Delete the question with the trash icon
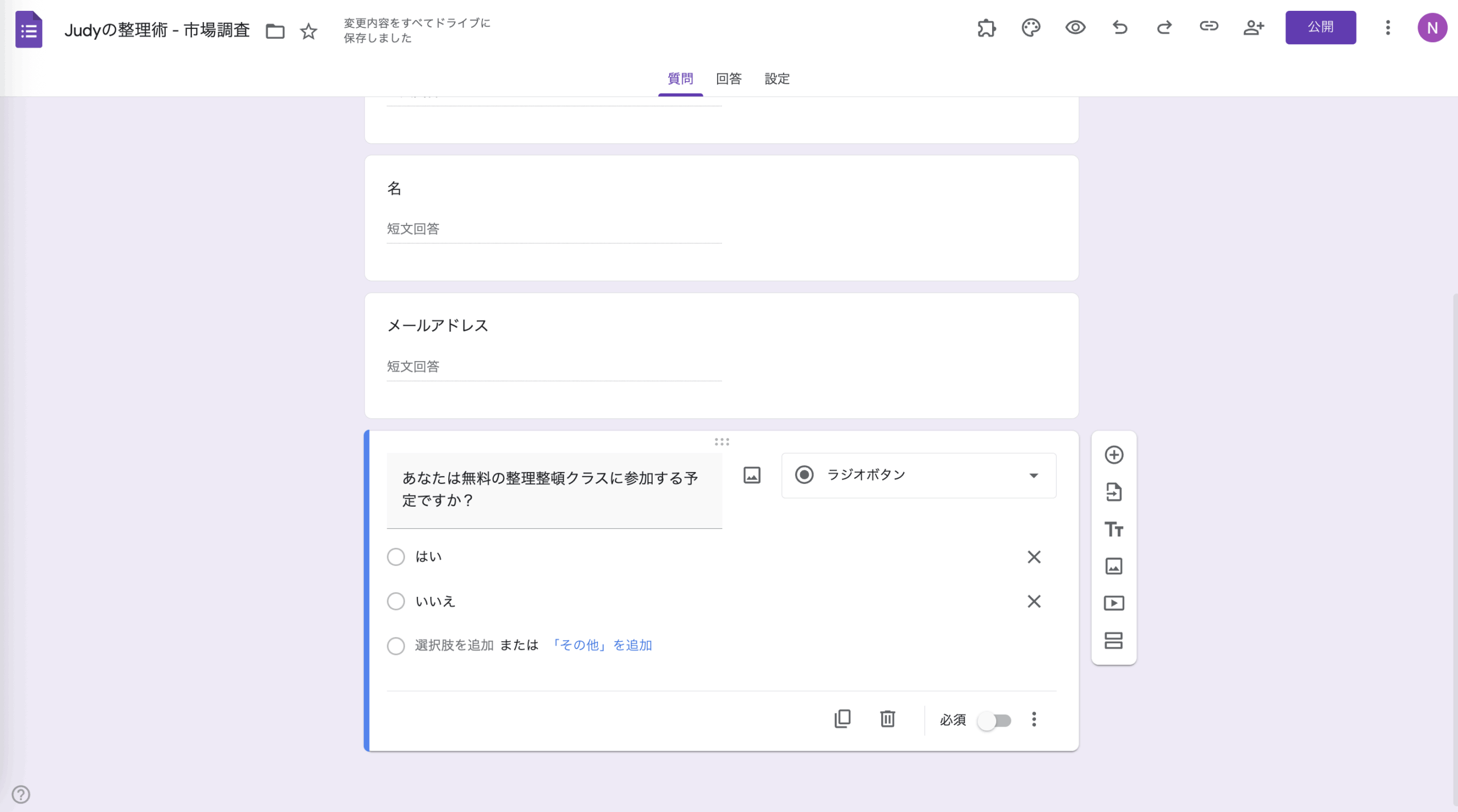The image size is (1458, 812). pos(887,719)
